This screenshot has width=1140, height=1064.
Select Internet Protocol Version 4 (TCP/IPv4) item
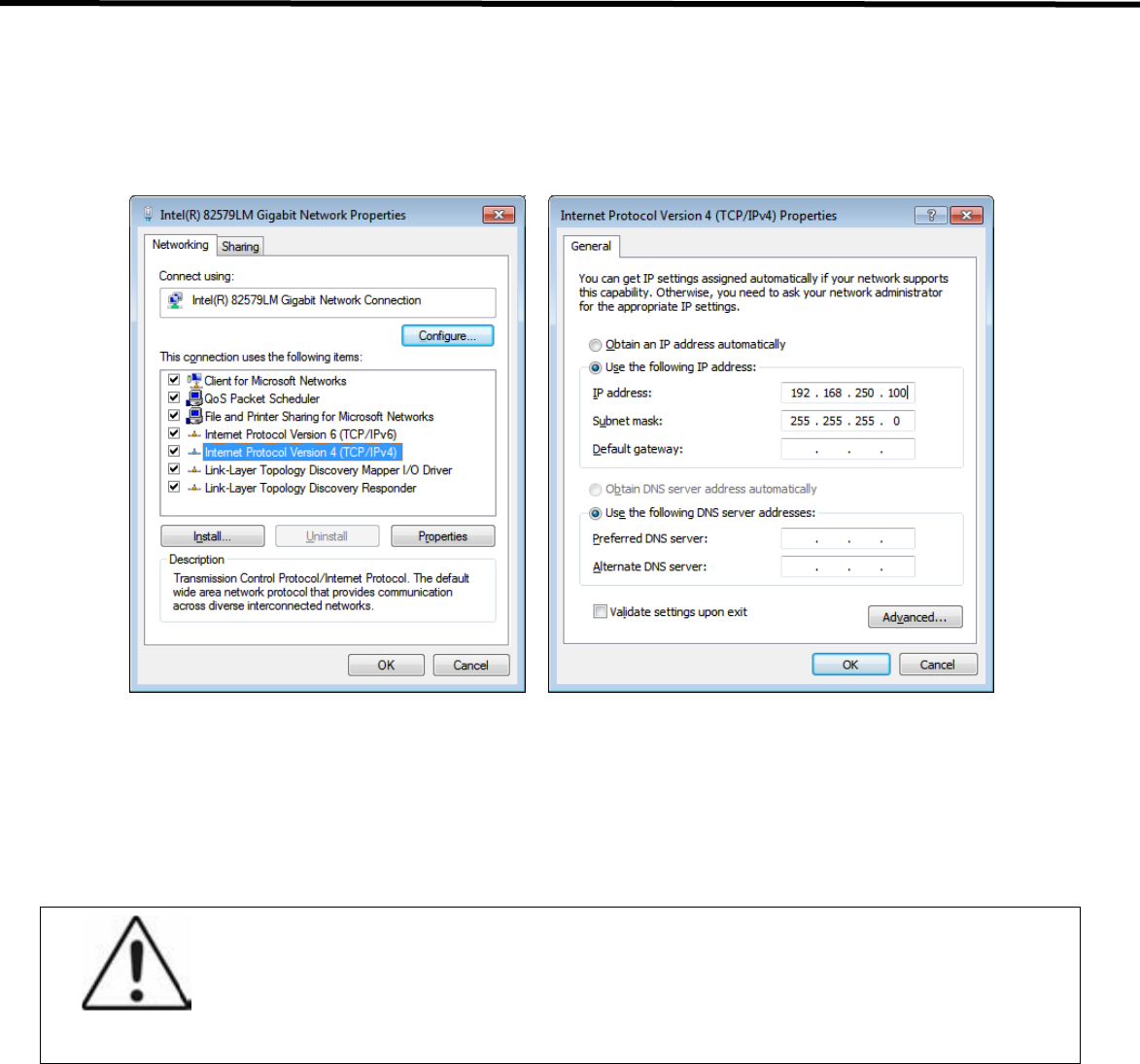[301, 452]
